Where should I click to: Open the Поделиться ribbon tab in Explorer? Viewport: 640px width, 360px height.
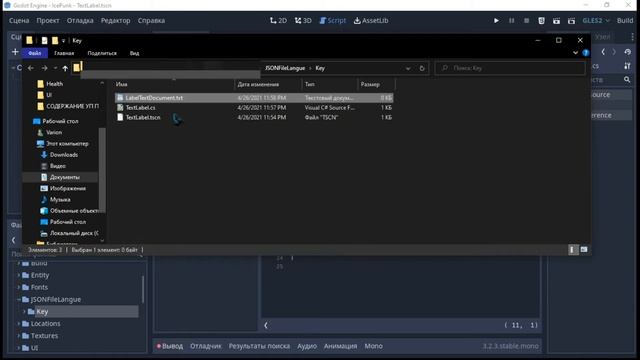point(102,53)
